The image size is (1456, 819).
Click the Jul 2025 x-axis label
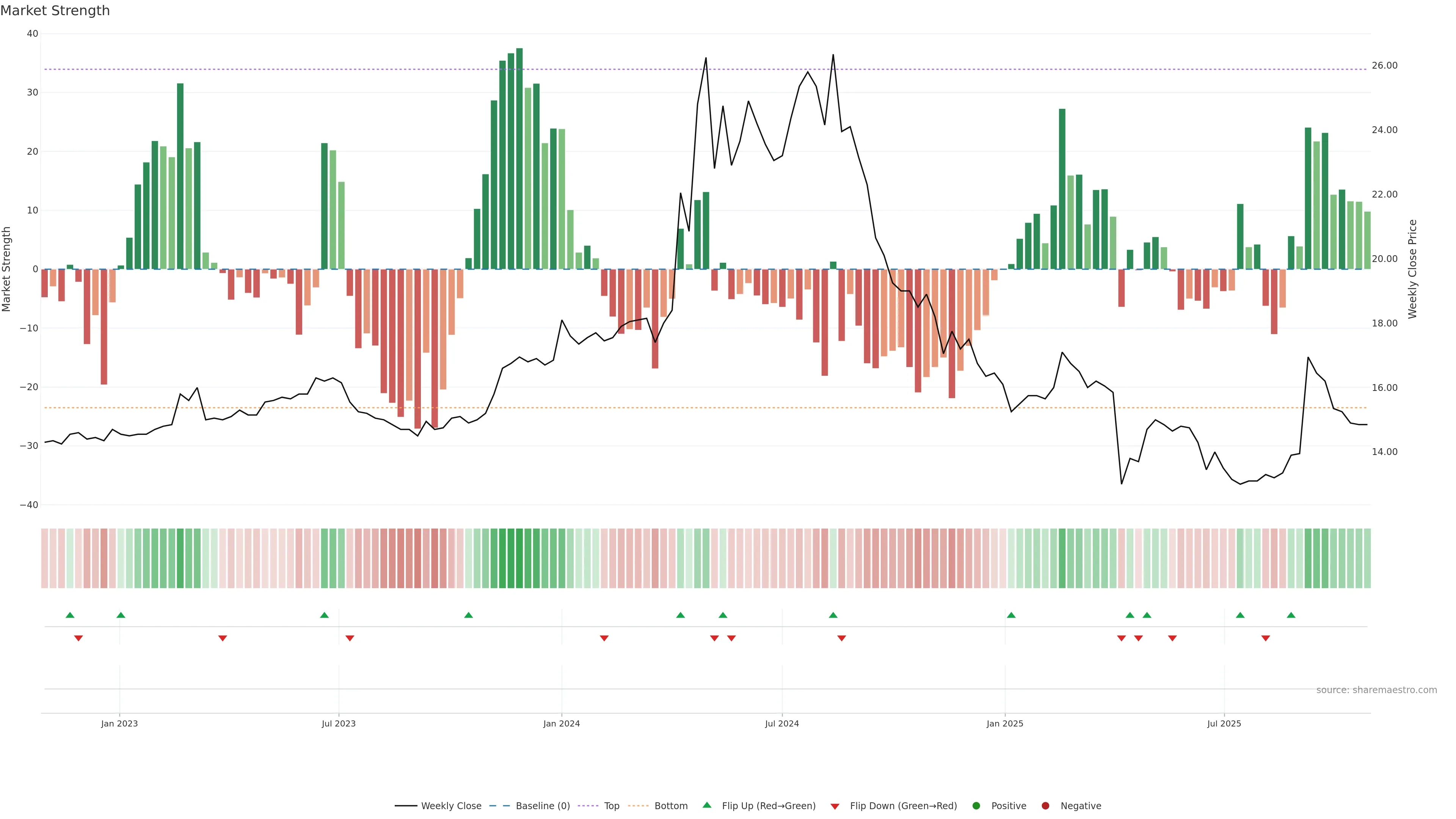[x=1224, y=723]
